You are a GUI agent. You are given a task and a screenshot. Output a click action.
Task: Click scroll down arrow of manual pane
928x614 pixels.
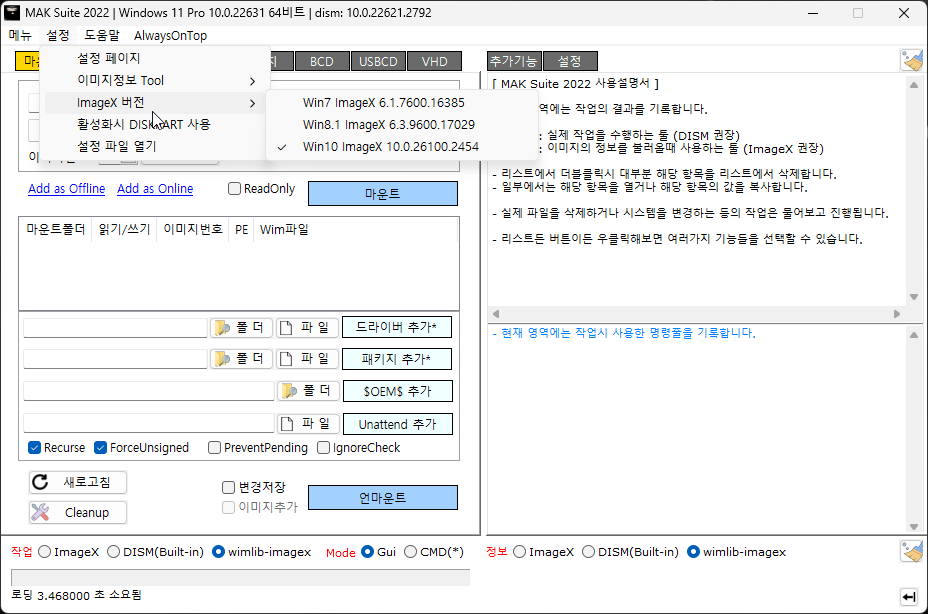914,297
